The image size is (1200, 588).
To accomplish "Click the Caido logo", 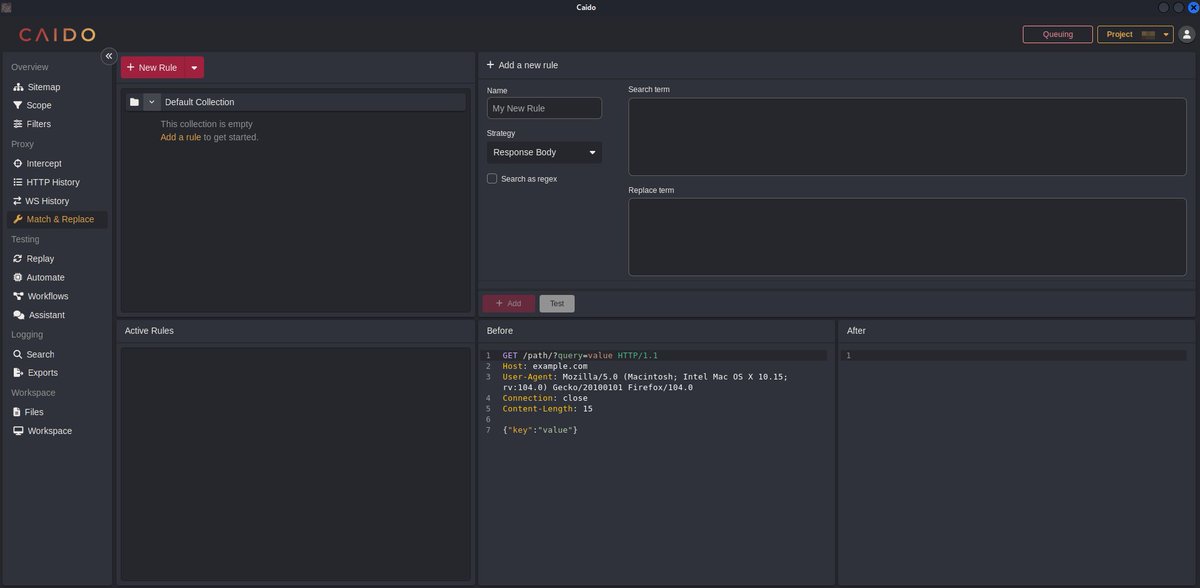I will (x=57, y=35).
